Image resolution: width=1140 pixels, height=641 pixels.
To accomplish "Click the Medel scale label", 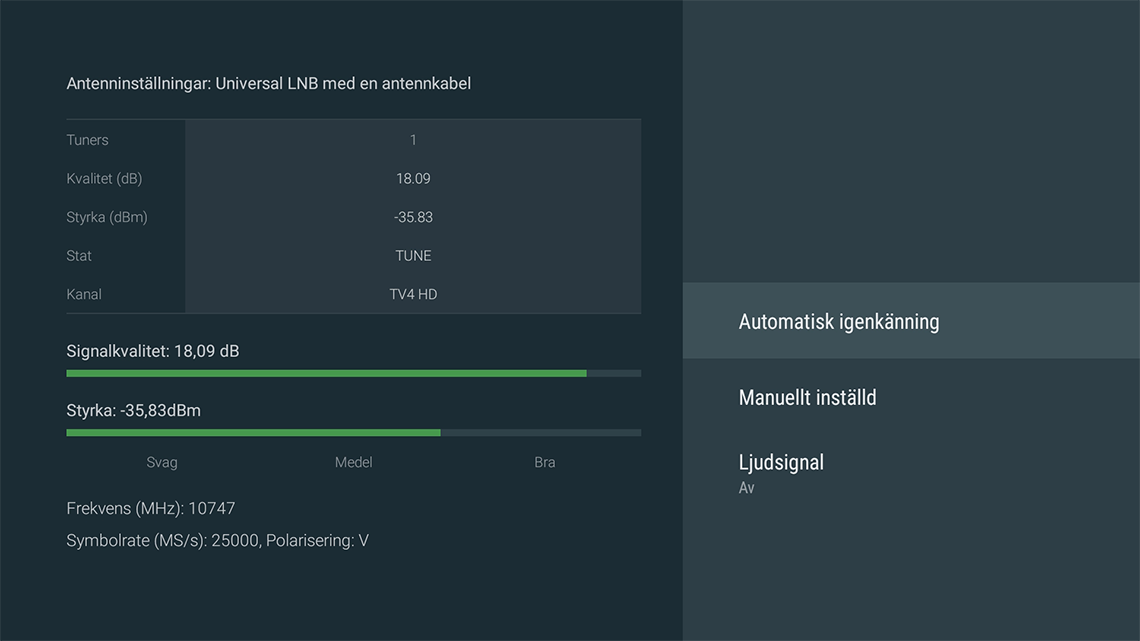I will pyautogui.click(x=353, y=462).
